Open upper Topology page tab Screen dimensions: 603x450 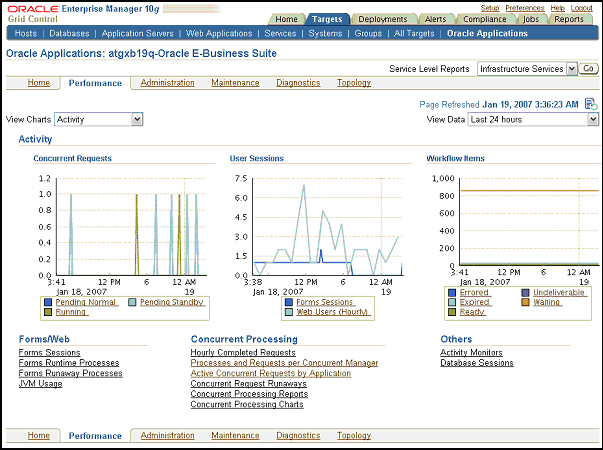tap(354, 83)
